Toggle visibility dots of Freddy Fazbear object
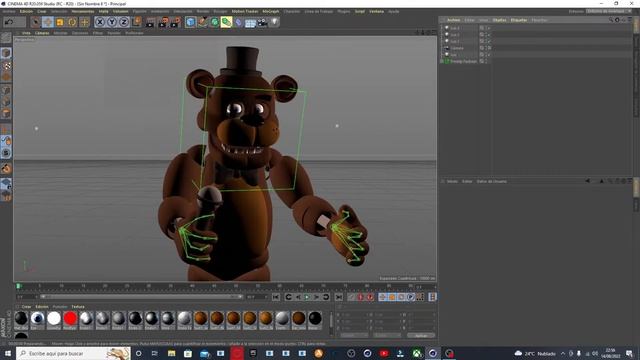This screenshot has width=640, height=360. 486,61
